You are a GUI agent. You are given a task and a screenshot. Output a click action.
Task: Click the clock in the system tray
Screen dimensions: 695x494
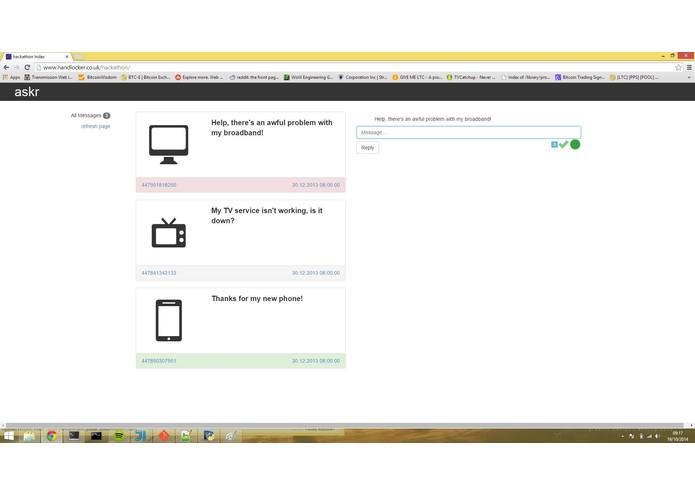click(x=678, y=436)
